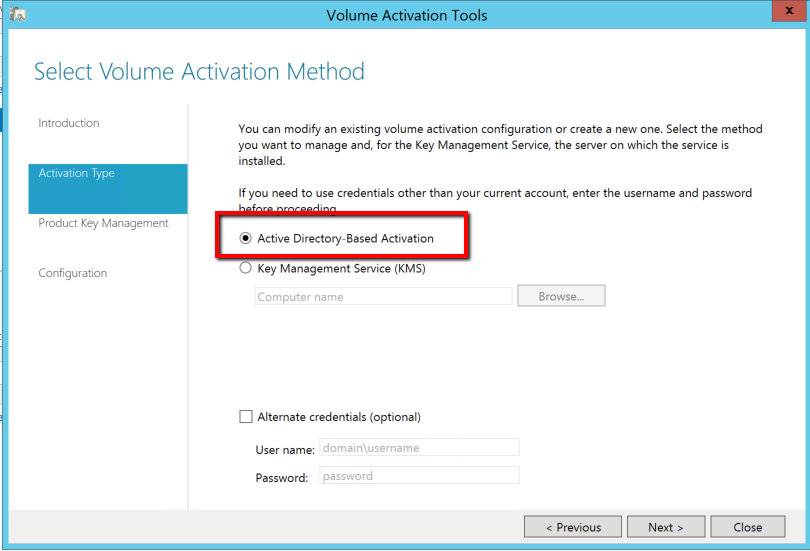The width and height of the screenshot is (810, 551).
Task: Go to the Introduction step in the sidebar
Action: click(x=69, y=123)
